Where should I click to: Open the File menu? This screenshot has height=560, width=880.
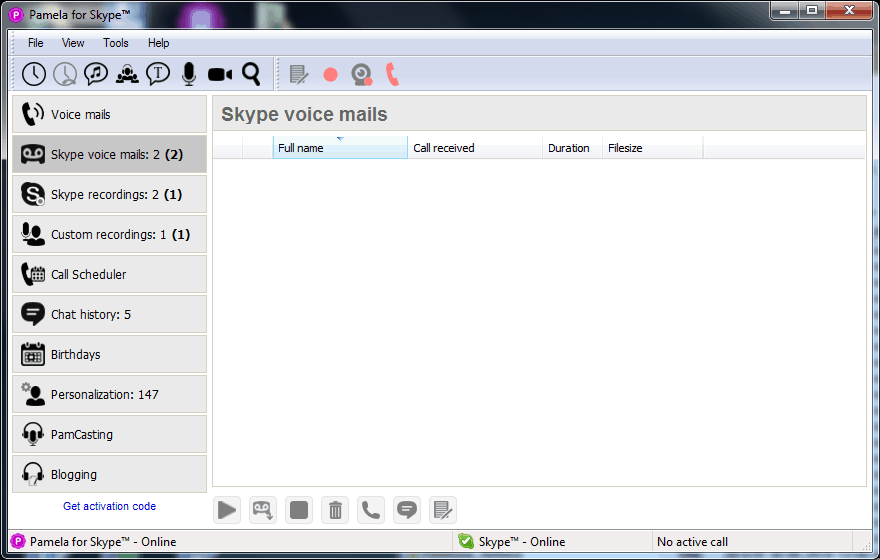tap(36, 43)
